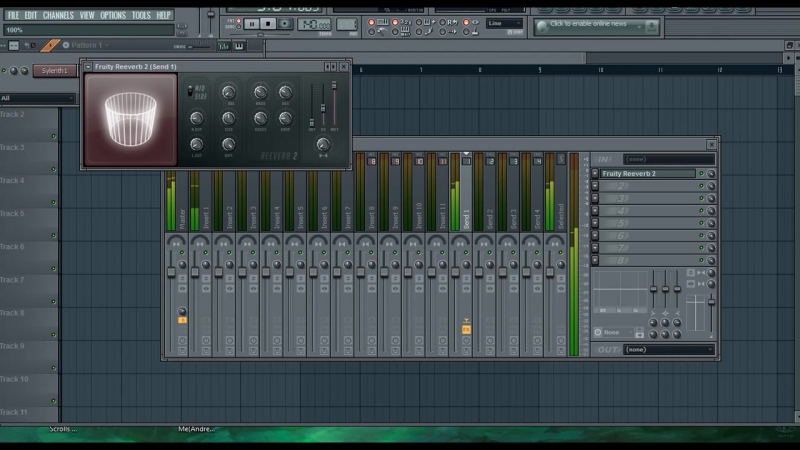This screenshot has height=450, width=800.
Task: Click the DRY slider in Reeverb 2
Action: 312,123
